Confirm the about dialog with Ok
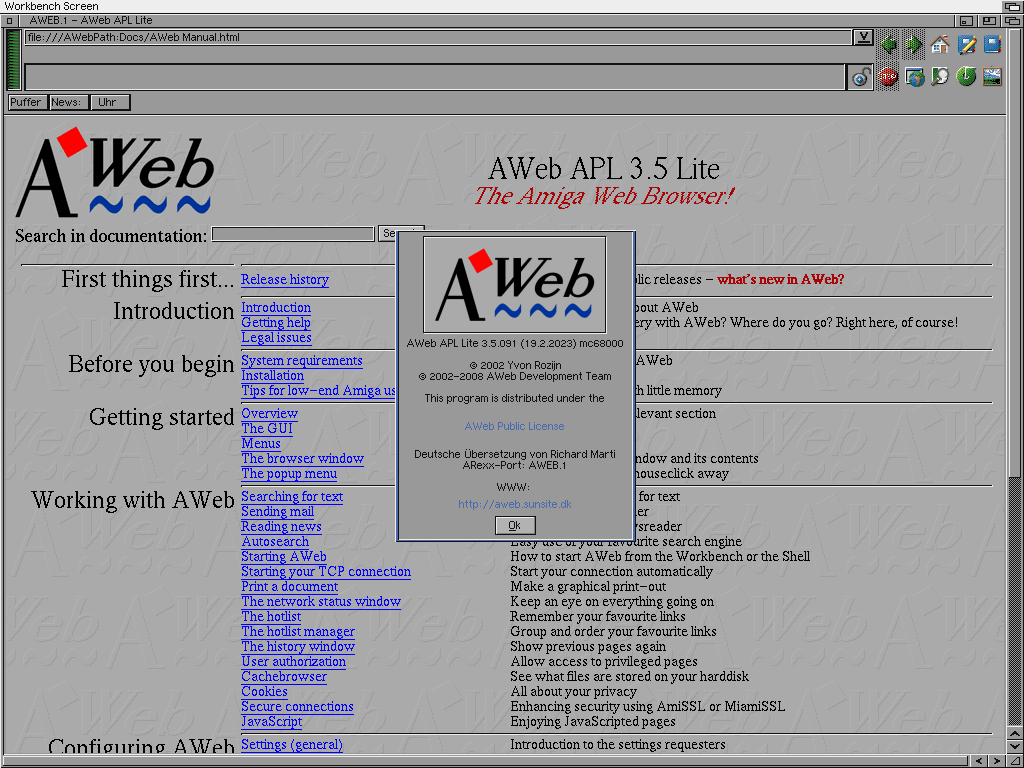This screenshot has width=1024, height=768. coord(515,525)
